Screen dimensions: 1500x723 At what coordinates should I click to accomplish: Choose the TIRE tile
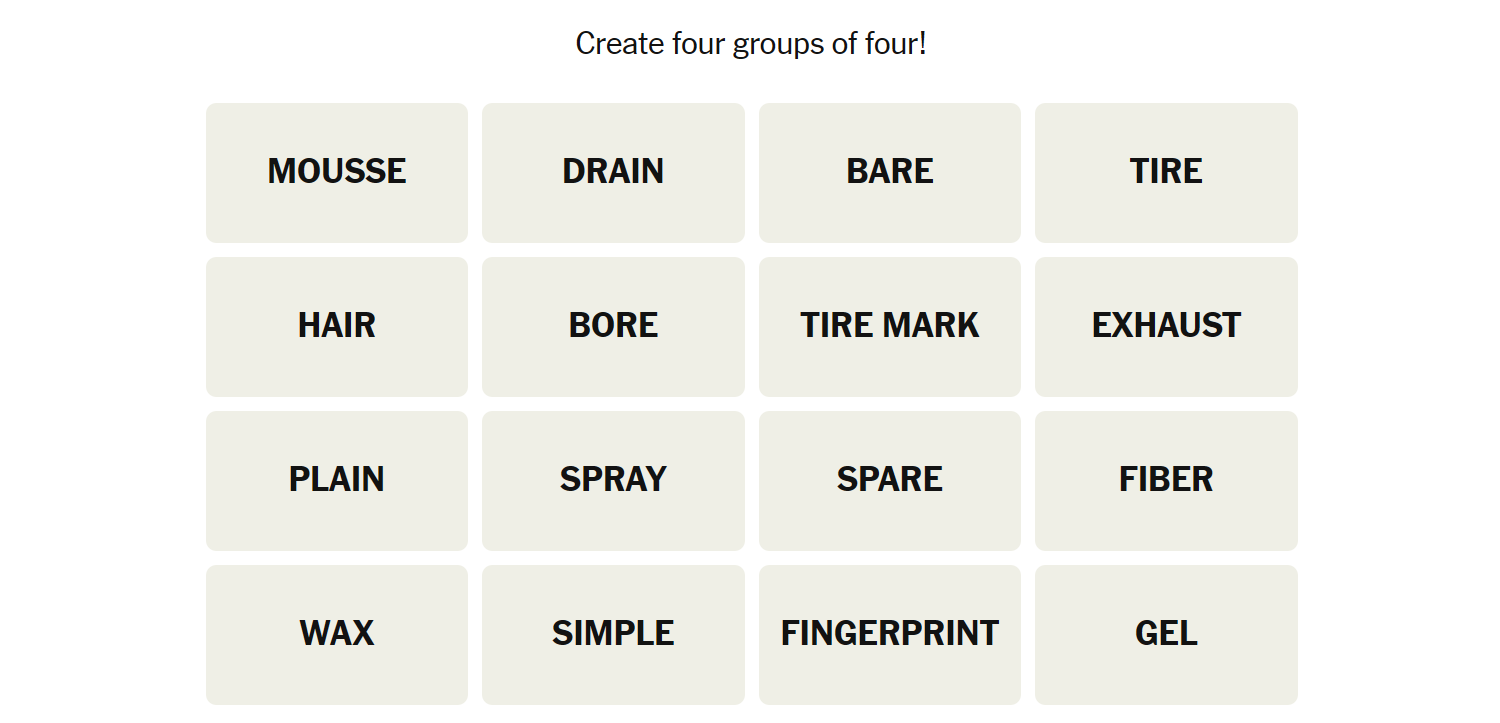(1166, 172)
